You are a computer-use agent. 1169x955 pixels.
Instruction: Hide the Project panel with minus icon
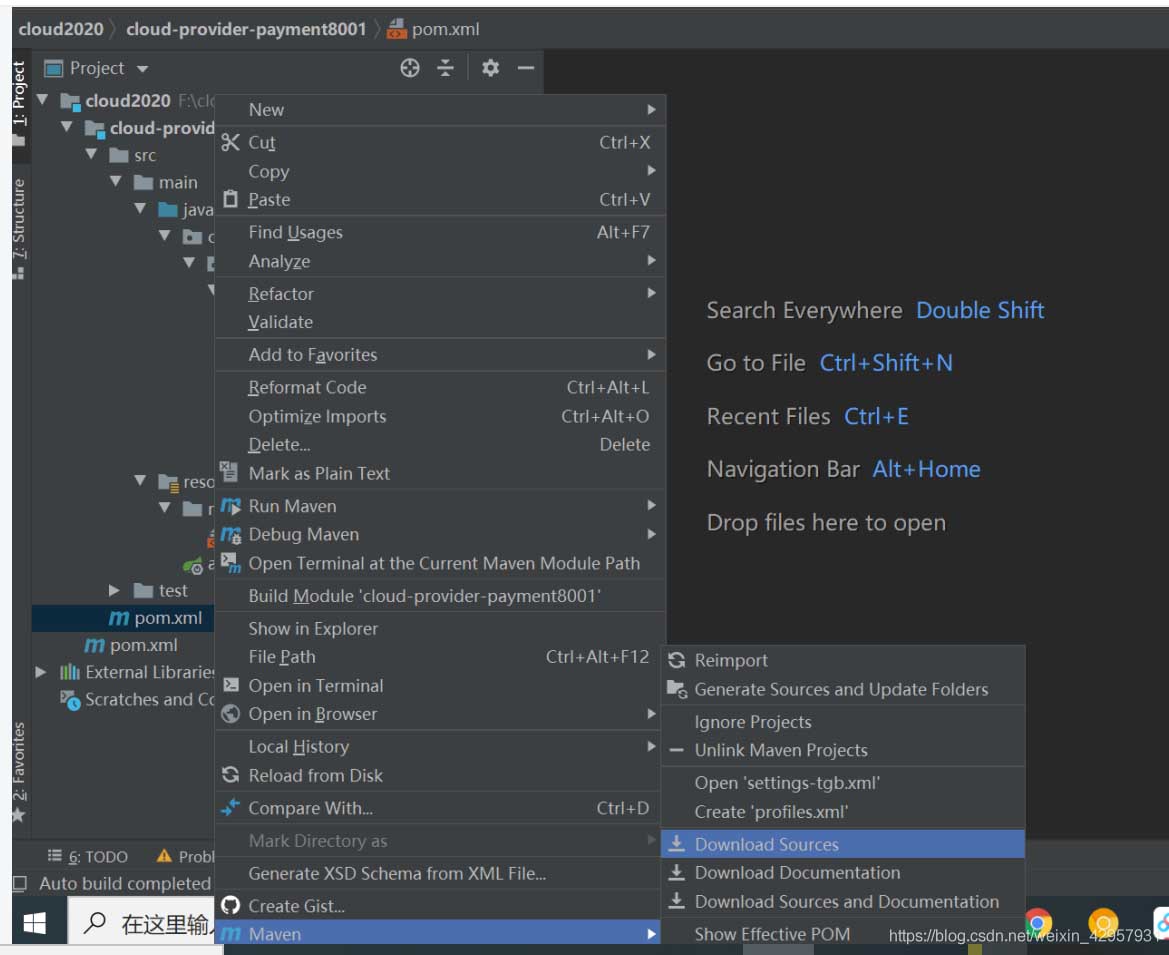tap(526, 68)
